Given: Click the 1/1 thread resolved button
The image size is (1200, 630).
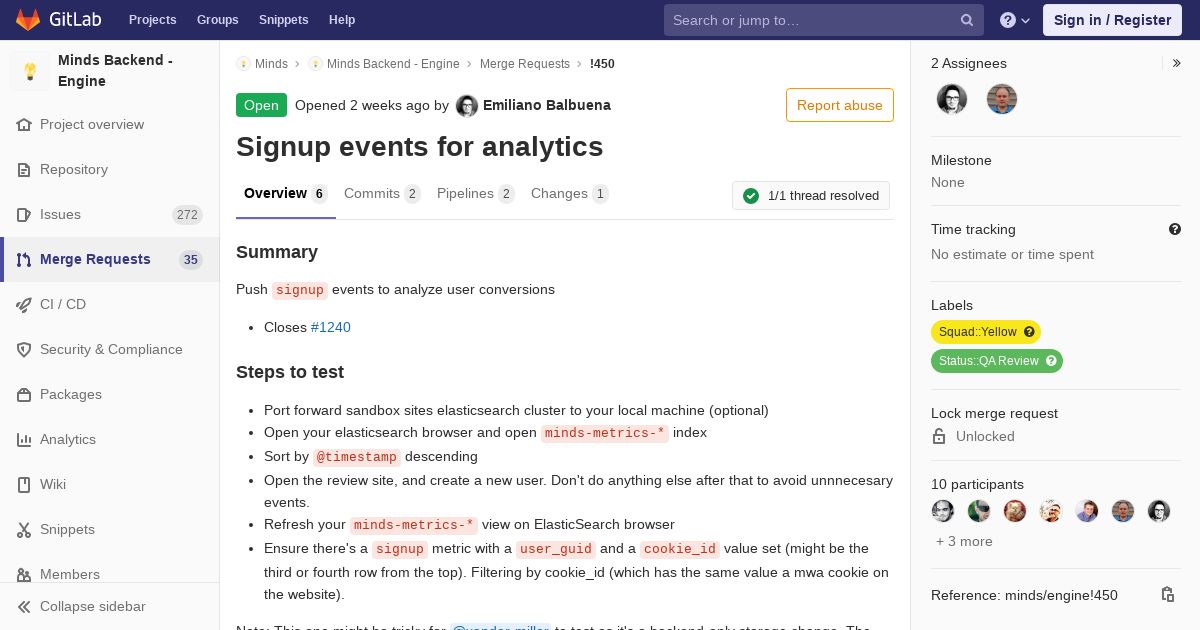Looking at the screenshot, I should (x=811, y=196).
